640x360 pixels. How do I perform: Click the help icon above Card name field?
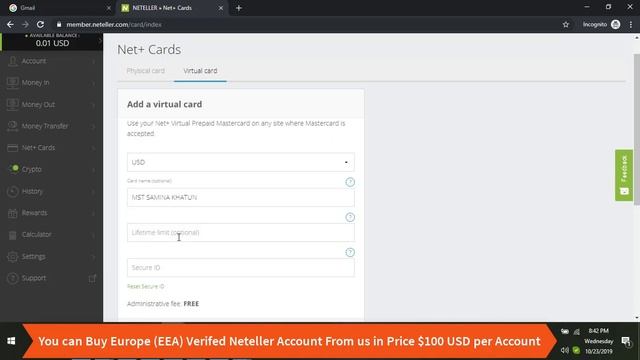coord(350,182)
